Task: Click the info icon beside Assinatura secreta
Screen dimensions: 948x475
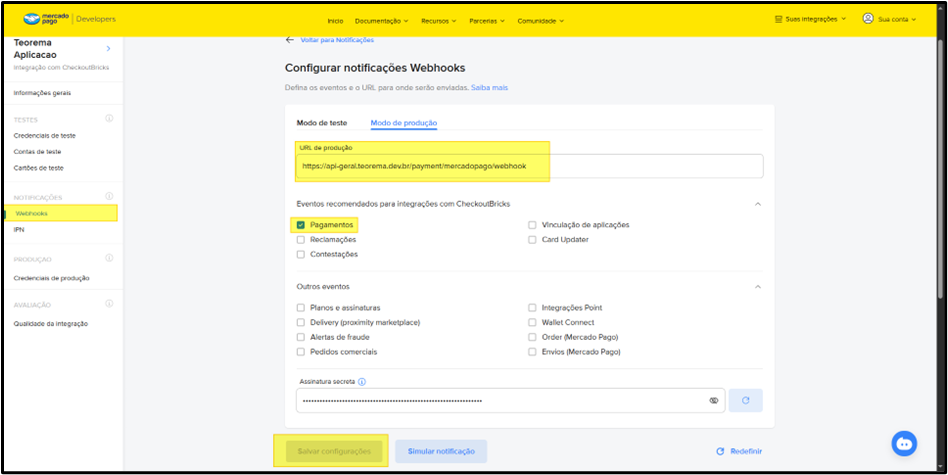Action: click(x=362, y=382)
